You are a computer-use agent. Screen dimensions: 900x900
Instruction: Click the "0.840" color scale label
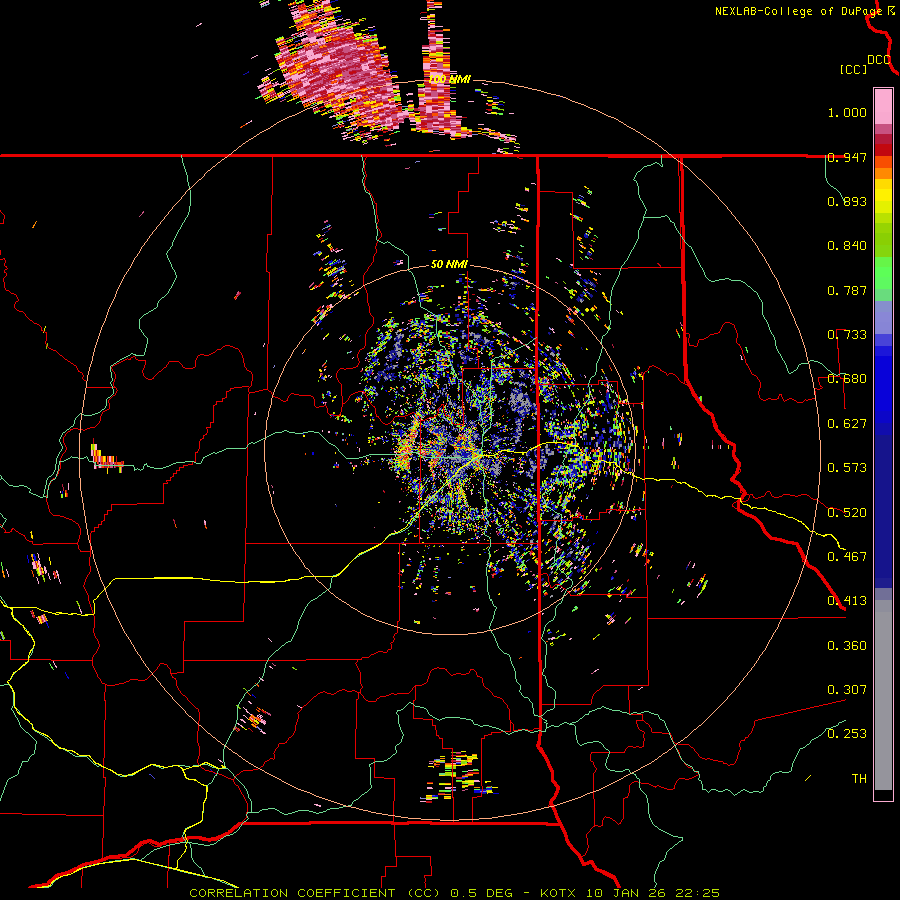click(847, 246)
